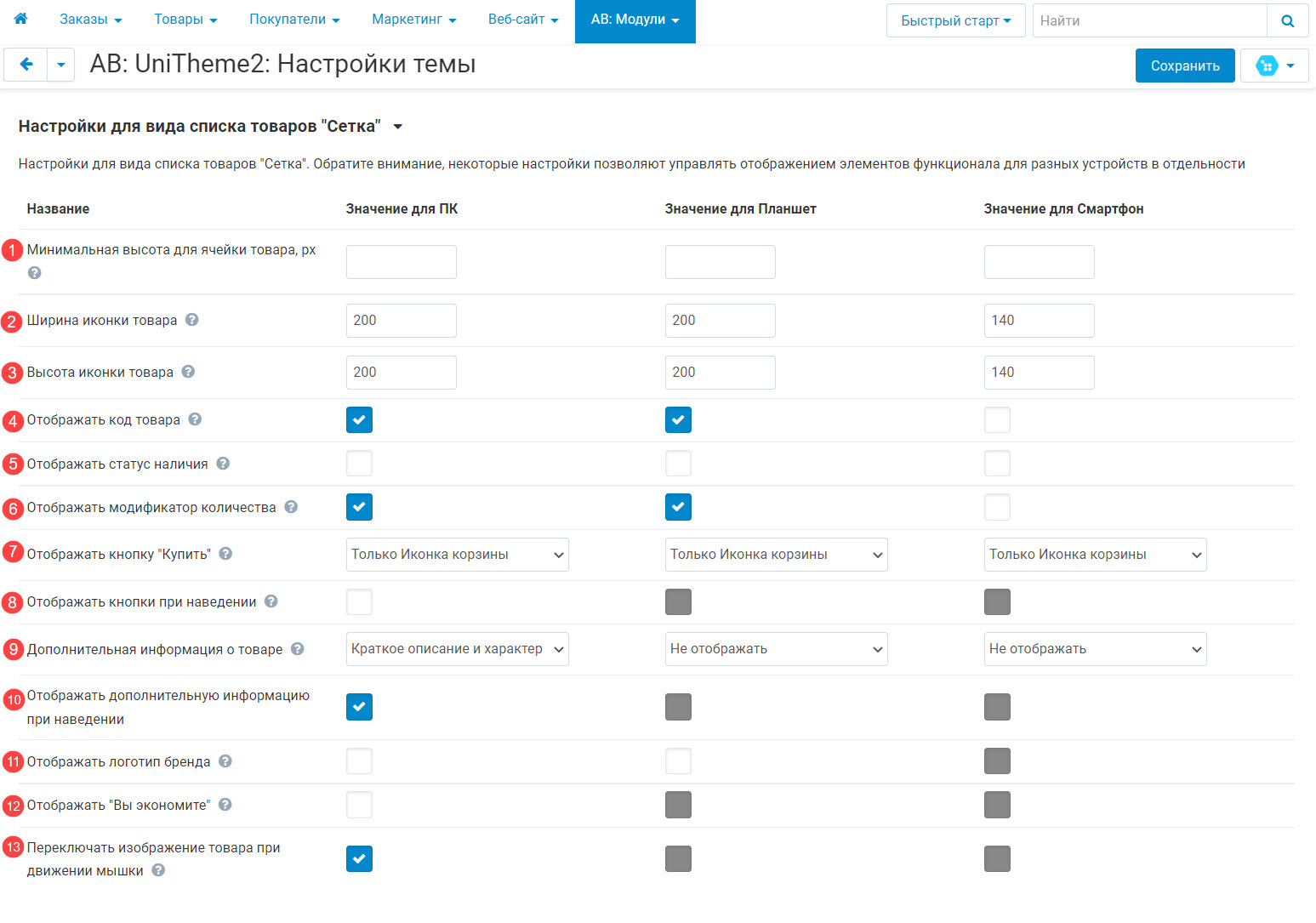
Task: Focus the Найти search field
Action: [x=1150, y=20]
